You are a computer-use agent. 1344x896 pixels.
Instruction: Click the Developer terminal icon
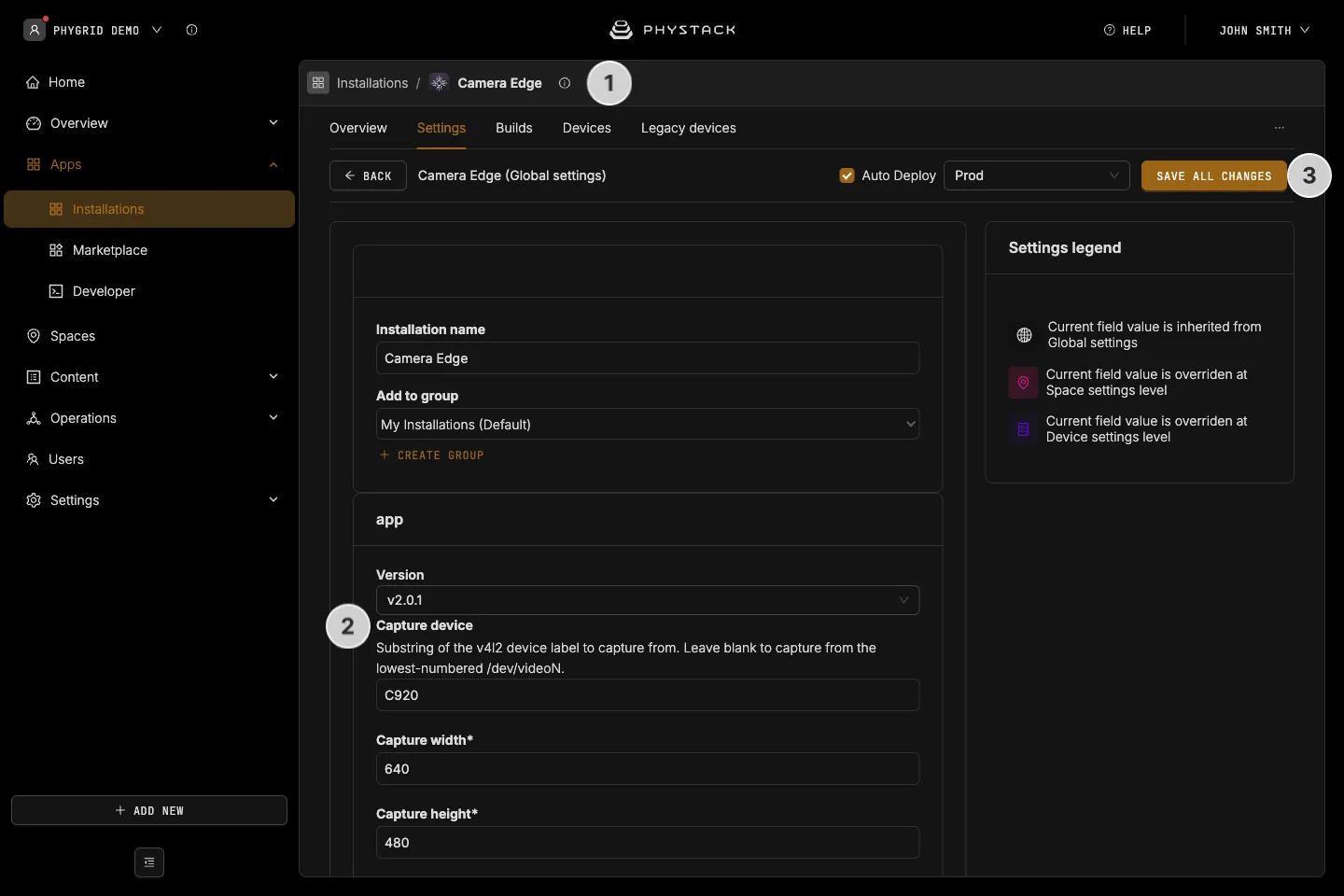[x=56, y=291]
